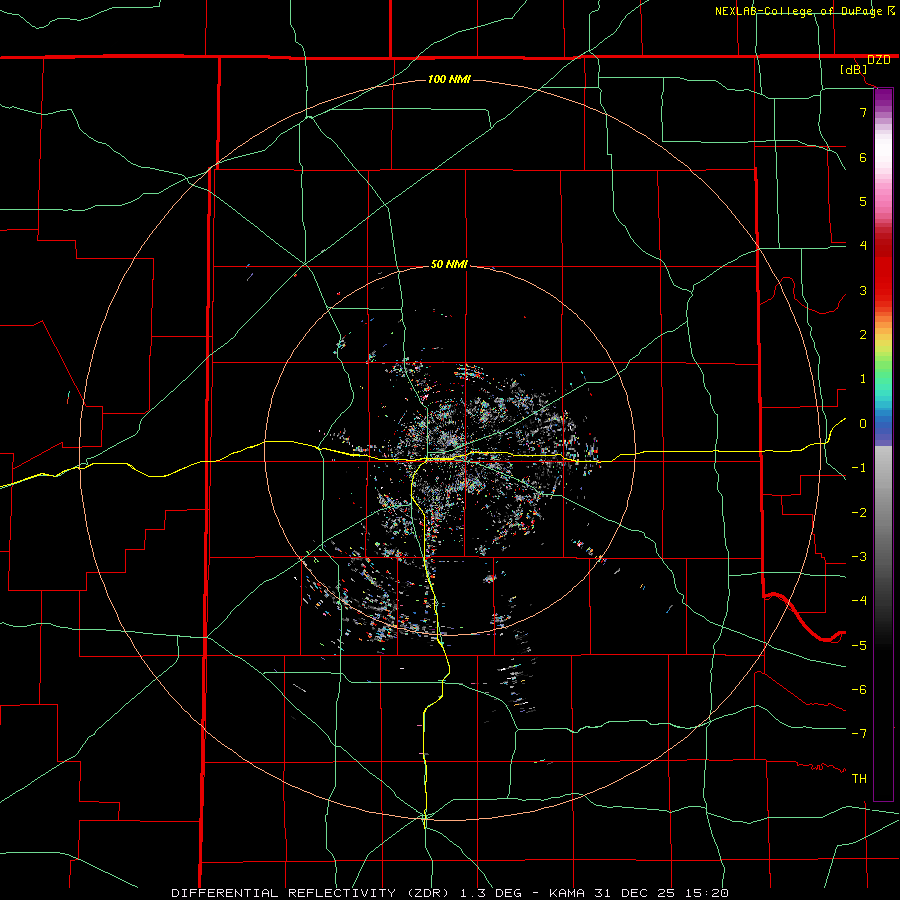Click the product caption at the bottom
Image resolution: width=900 pixels, height=900 pixels.
[x=450, y=893]
